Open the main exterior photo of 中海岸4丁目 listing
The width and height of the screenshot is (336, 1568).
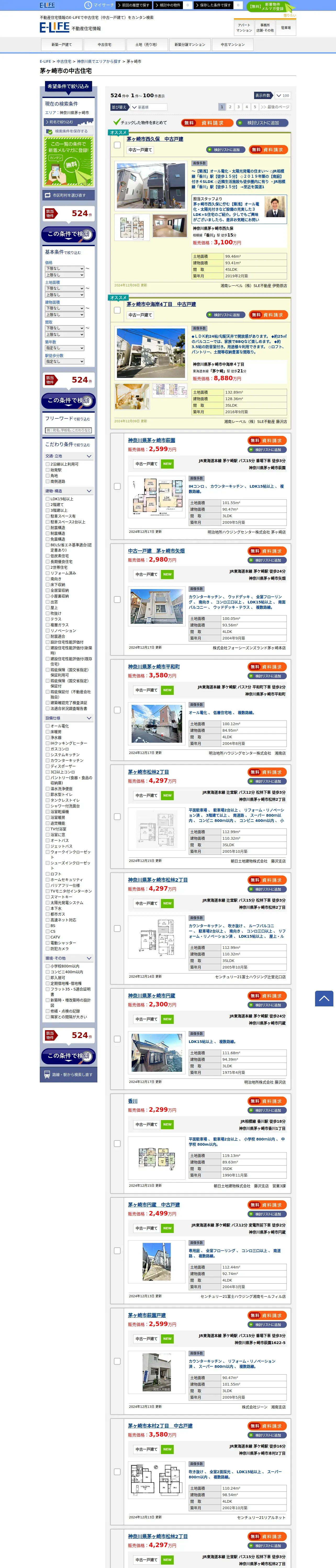tap(151, 354)
